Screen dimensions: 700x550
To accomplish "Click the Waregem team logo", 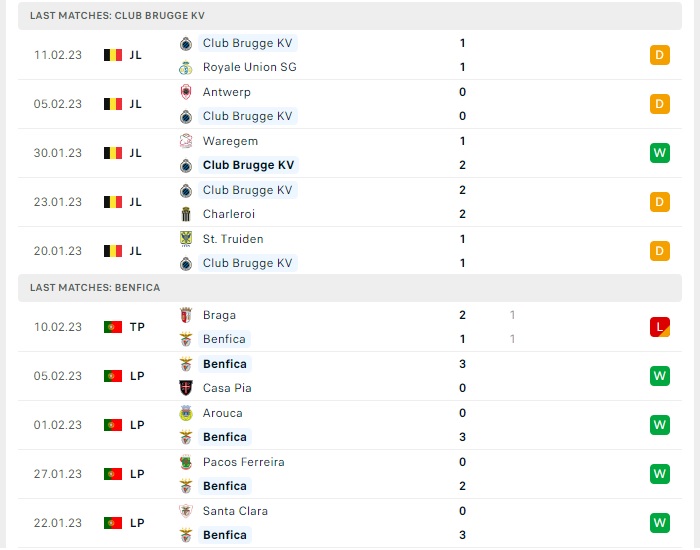I will 186,141.
